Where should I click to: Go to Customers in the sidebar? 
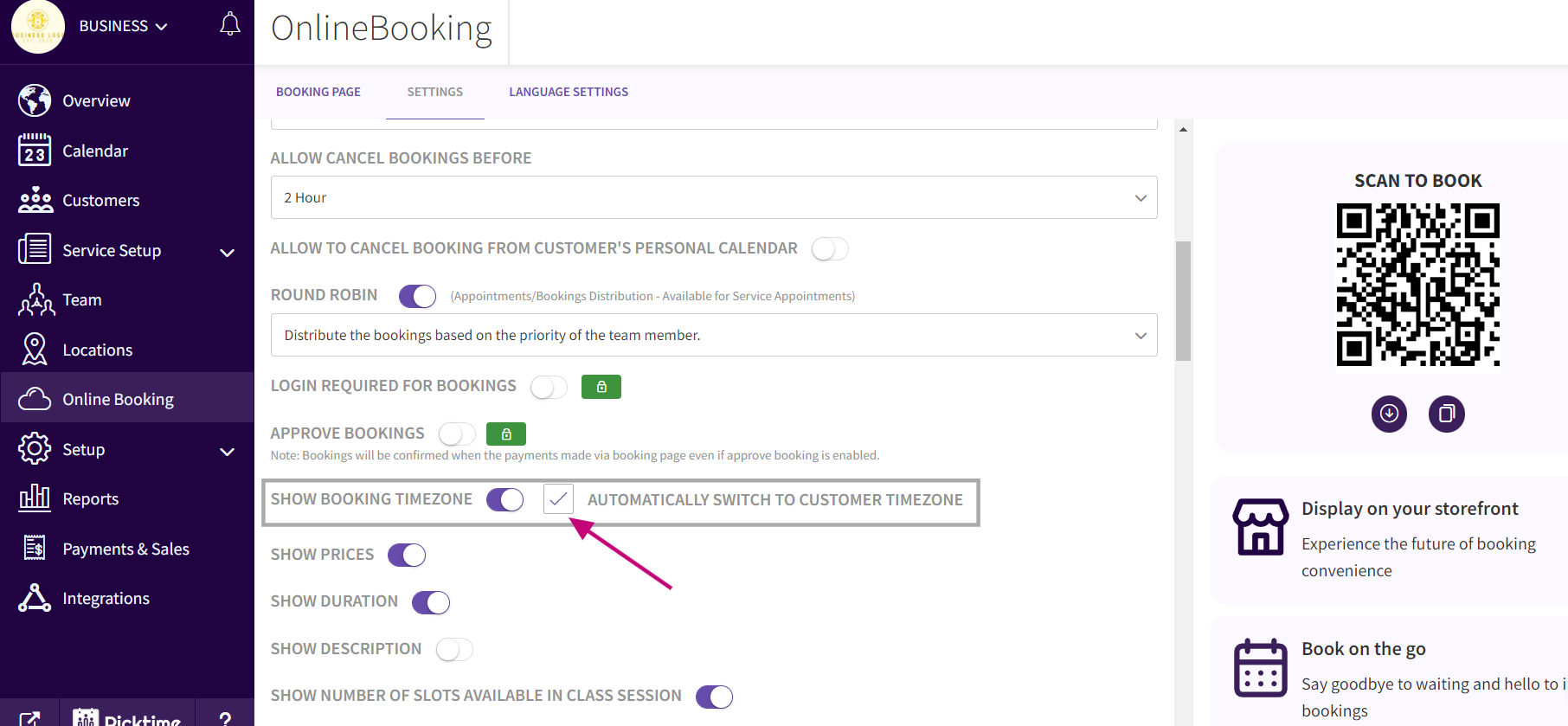pos(100,200)
